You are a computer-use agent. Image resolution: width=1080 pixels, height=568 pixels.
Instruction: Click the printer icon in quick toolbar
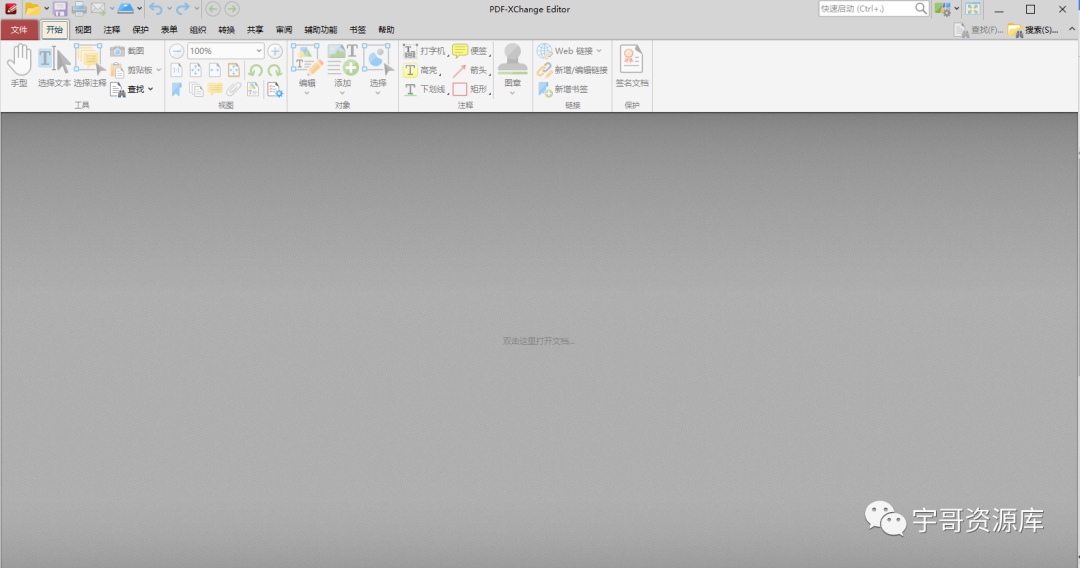(79, 9)
